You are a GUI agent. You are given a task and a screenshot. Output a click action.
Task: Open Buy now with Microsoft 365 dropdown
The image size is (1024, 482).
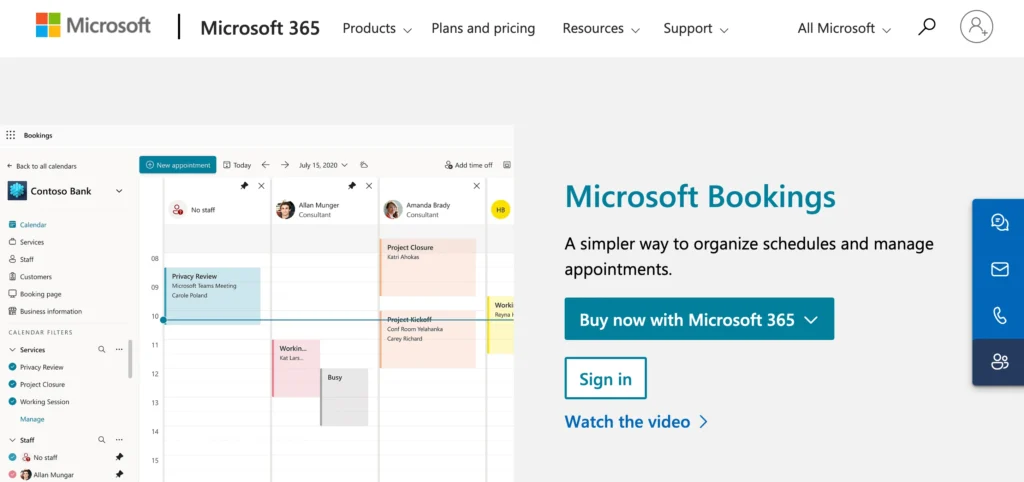coord(699,319)
